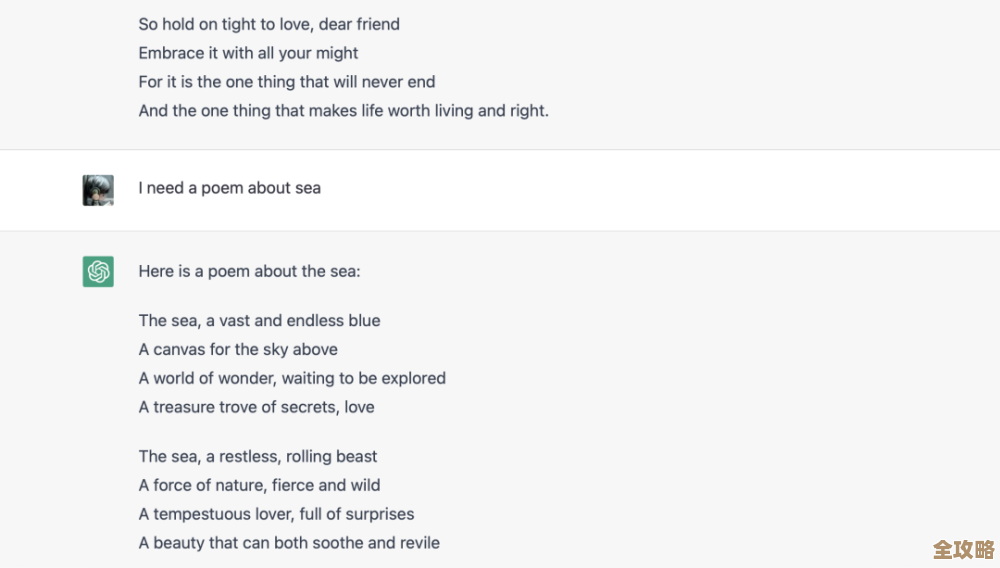This screenshot has height=568, width=1000.
Task: Click 'A beauty that can both soothe and revile'
Action: pos(289,544)
